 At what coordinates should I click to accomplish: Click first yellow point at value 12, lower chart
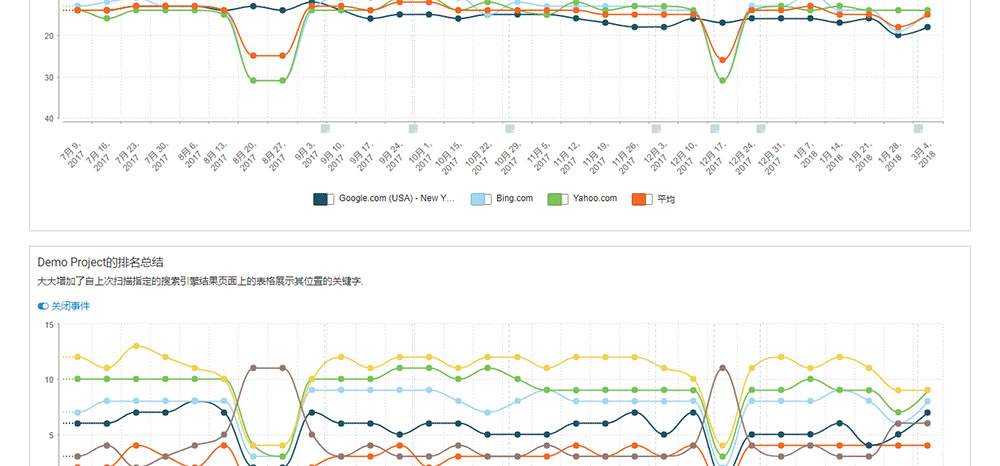click(77, 357)
